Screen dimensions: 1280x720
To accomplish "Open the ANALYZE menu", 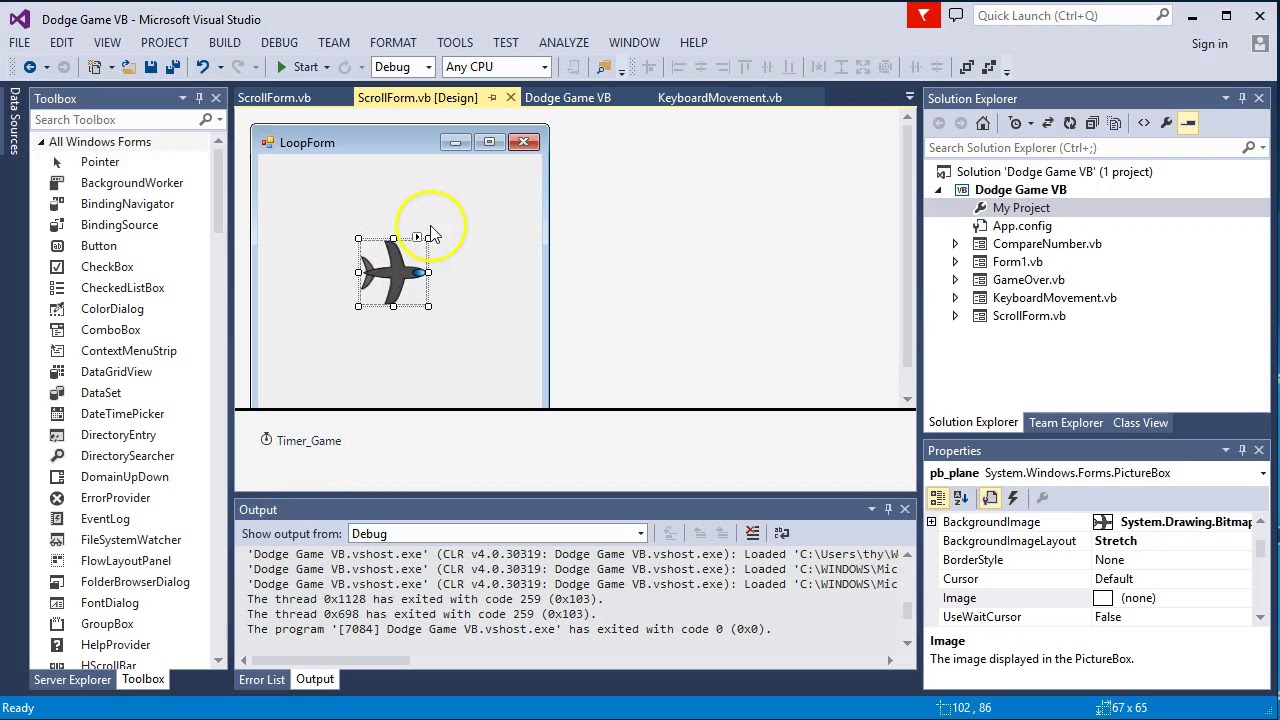I will coord(564,42).
